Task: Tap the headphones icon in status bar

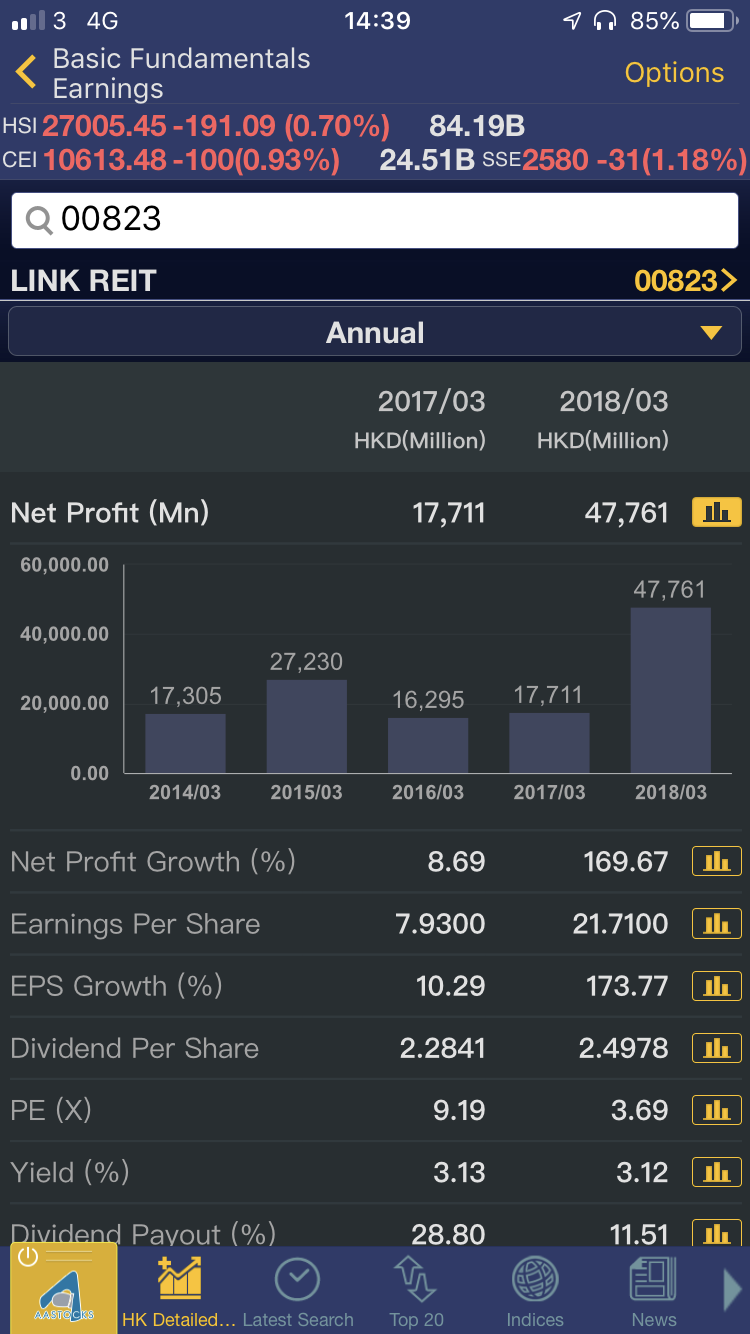Action: (x=605, y=21)
